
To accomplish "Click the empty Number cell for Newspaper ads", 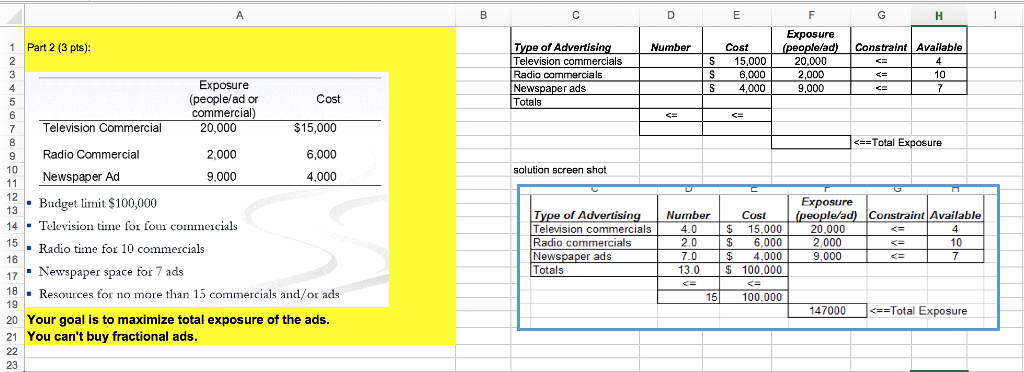I will 671,88.
